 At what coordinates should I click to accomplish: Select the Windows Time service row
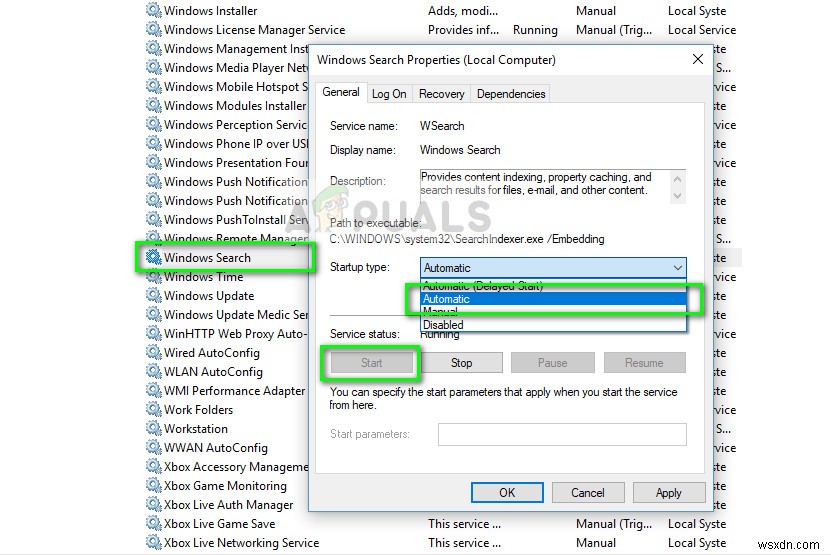point(204,277)
